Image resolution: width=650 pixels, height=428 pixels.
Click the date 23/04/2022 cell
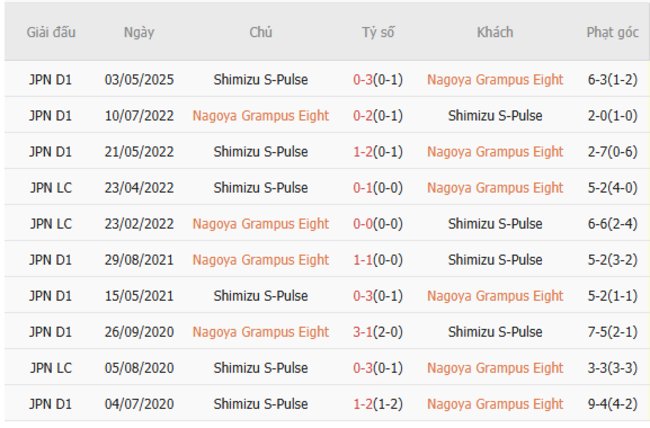point(139,188)
